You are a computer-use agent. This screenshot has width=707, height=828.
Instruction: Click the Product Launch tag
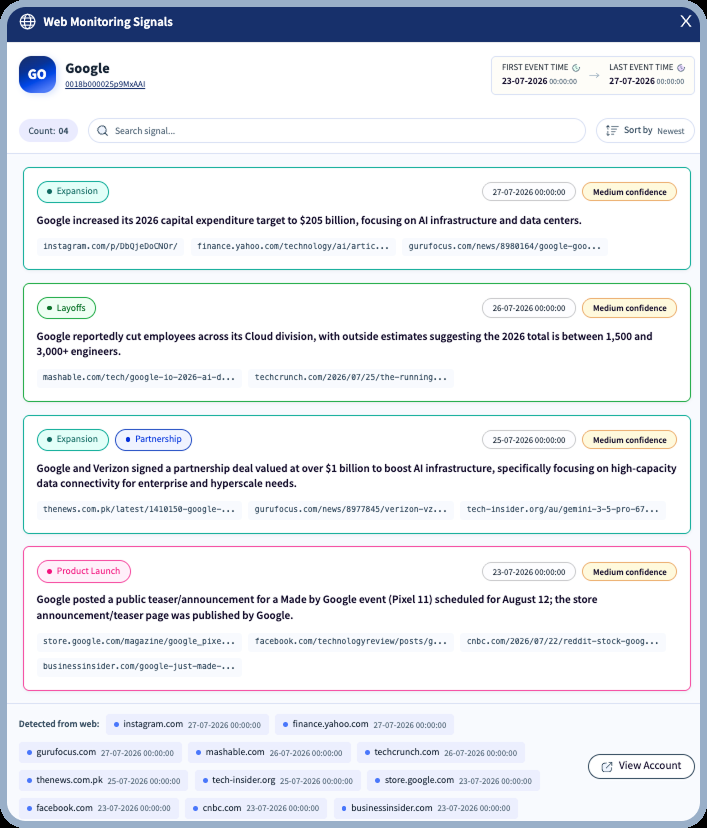tap(84, 571)
